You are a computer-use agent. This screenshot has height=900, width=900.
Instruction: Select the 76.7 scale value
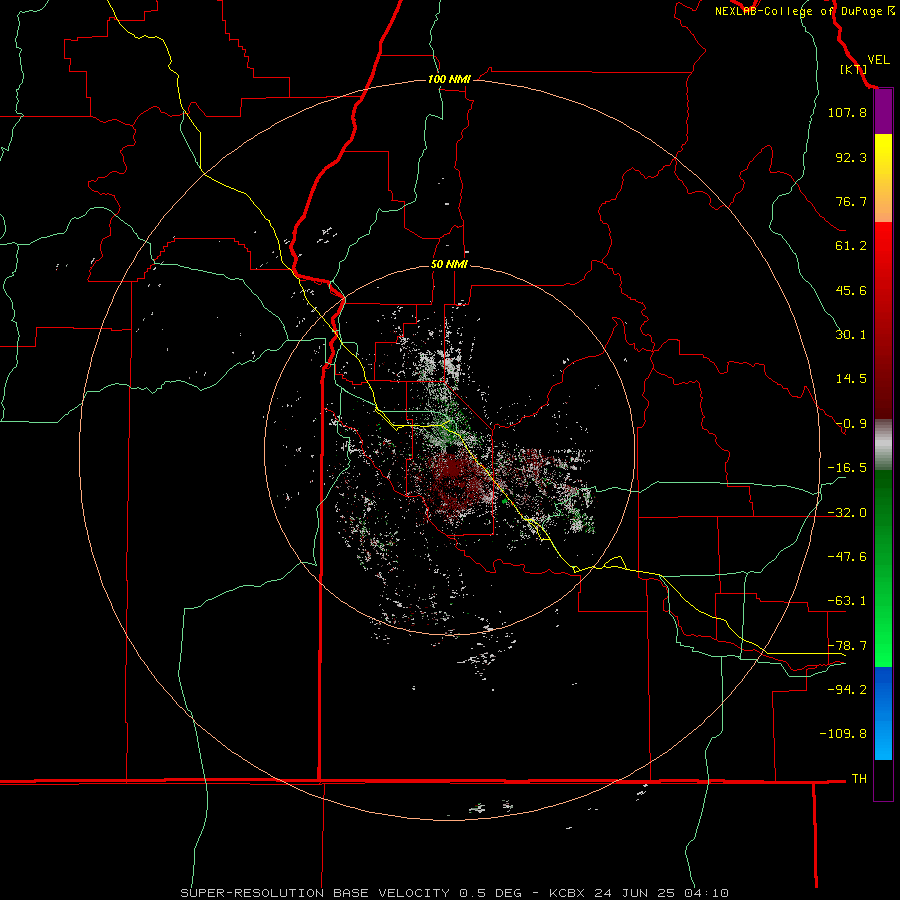coord(851,201)
